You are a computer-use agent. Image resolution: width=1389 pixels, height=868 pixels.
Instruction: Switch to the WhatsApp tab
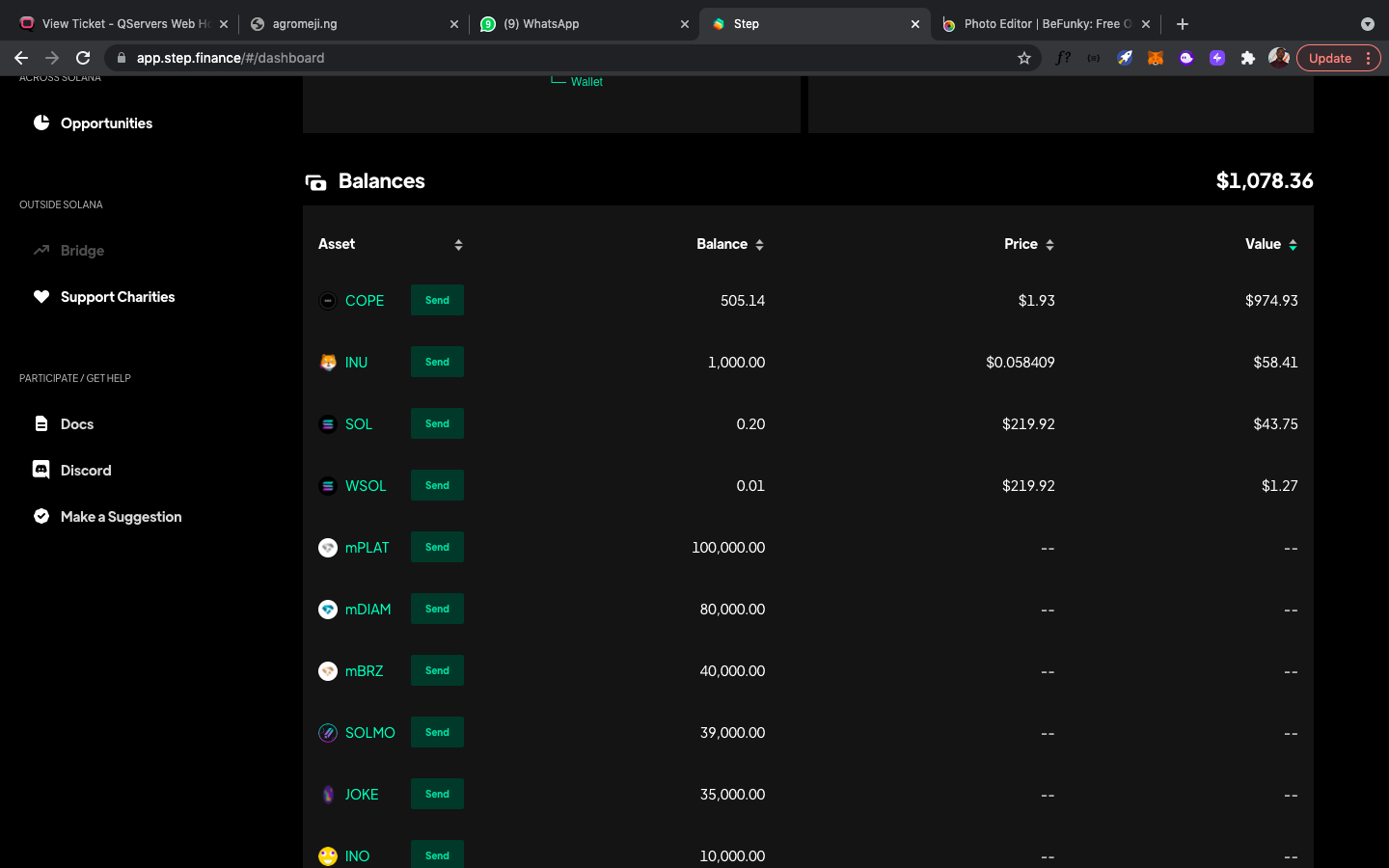click(584, 24)
